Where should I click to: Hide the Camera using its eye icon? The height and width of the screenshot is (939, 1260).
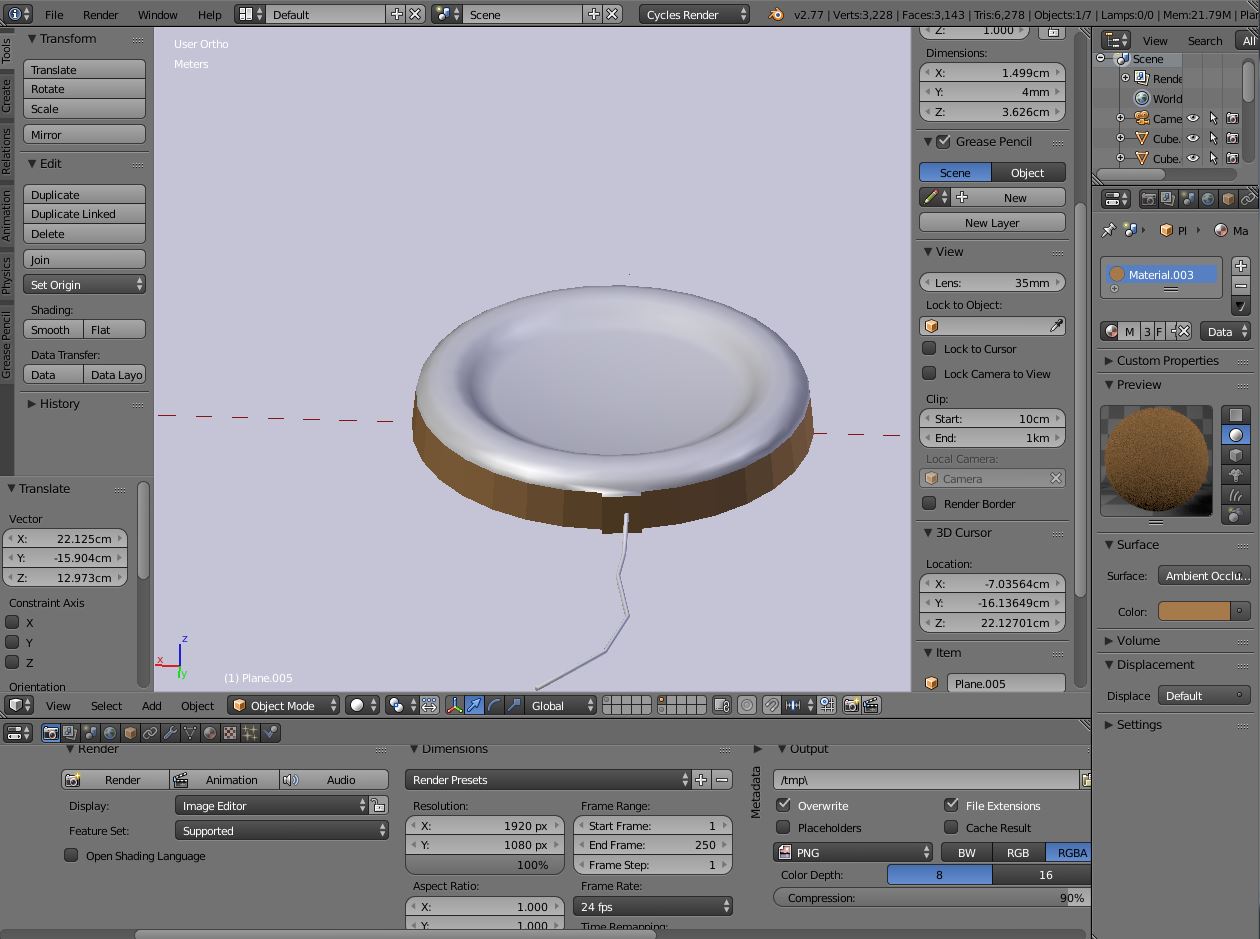tap(1192, 118)
